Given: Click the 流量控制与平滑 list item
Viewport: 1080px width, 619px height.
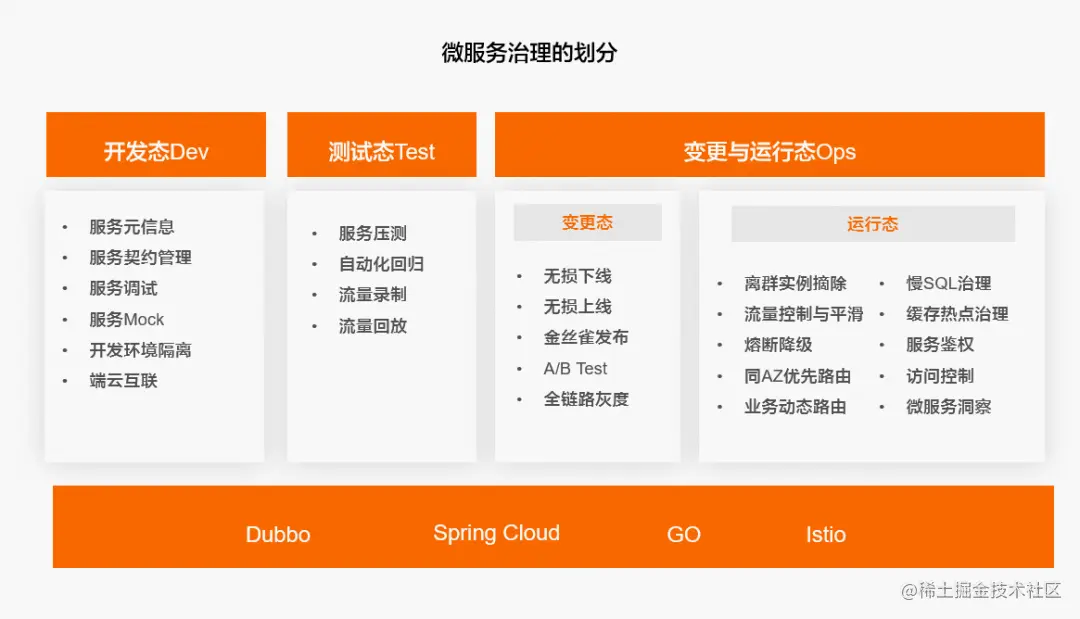Looking at the screenshot, I should pos(804,314).
